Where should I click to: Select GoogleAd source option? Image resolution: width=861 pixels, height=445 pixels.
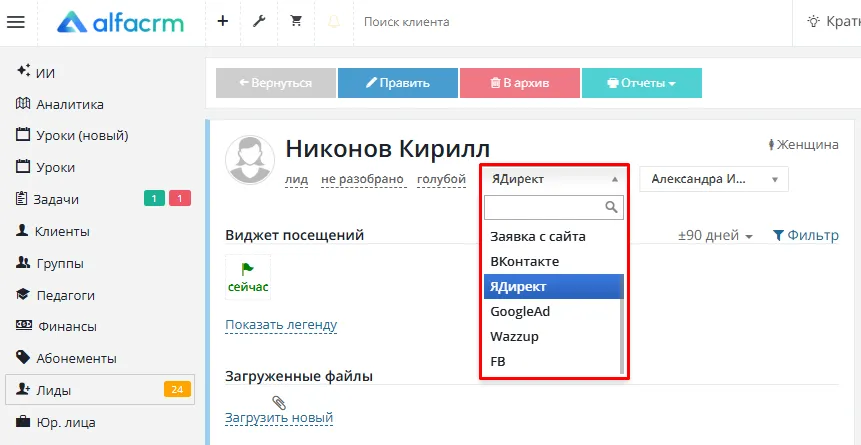(x=552, y=312)
